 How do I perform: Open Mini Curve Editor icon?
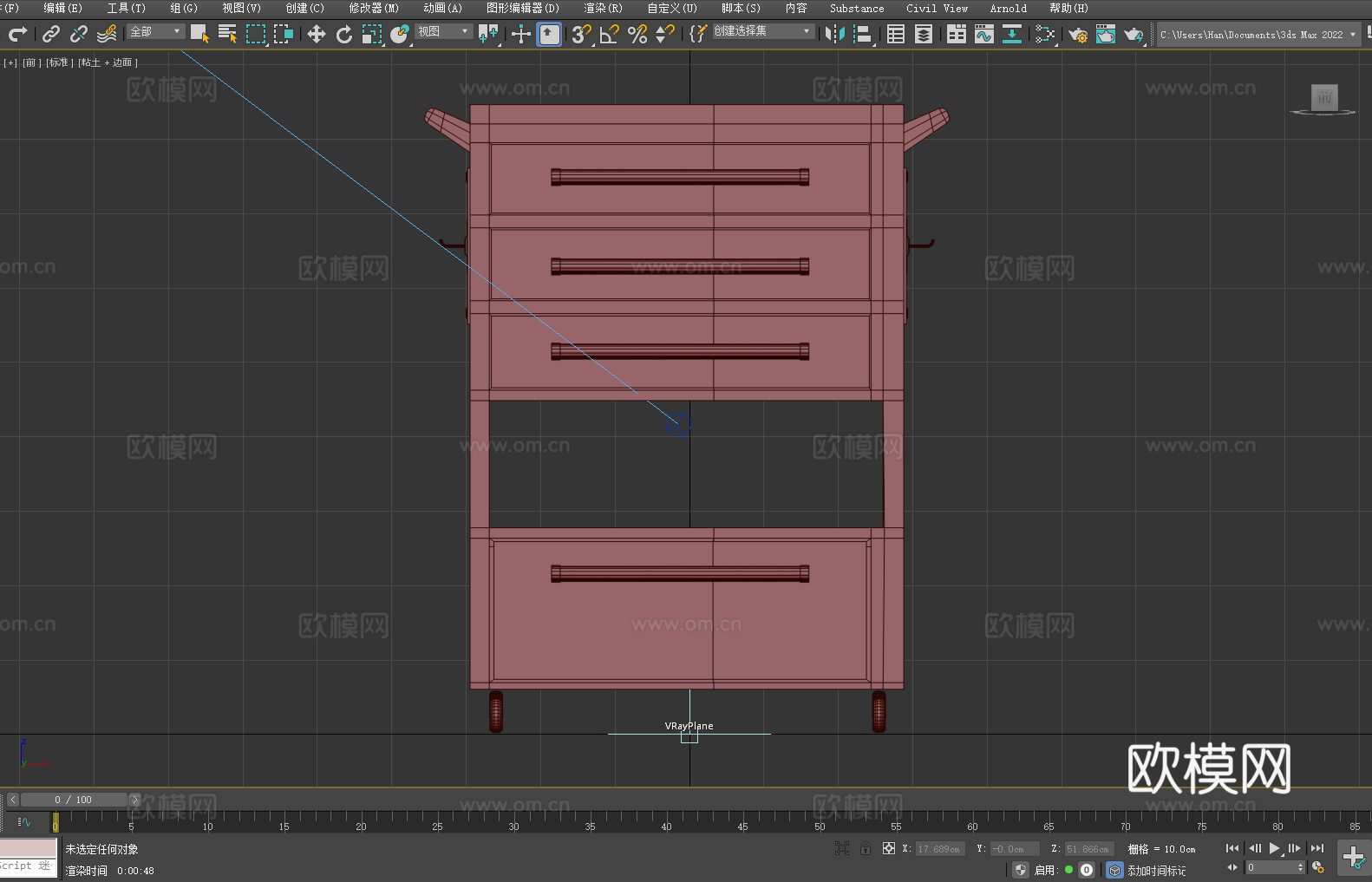(24, 822)
